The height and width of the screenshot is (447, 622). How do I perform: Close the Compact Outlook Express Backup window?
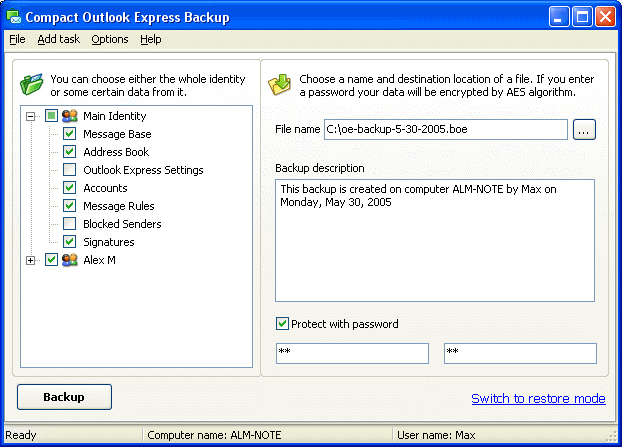point(605,17)
